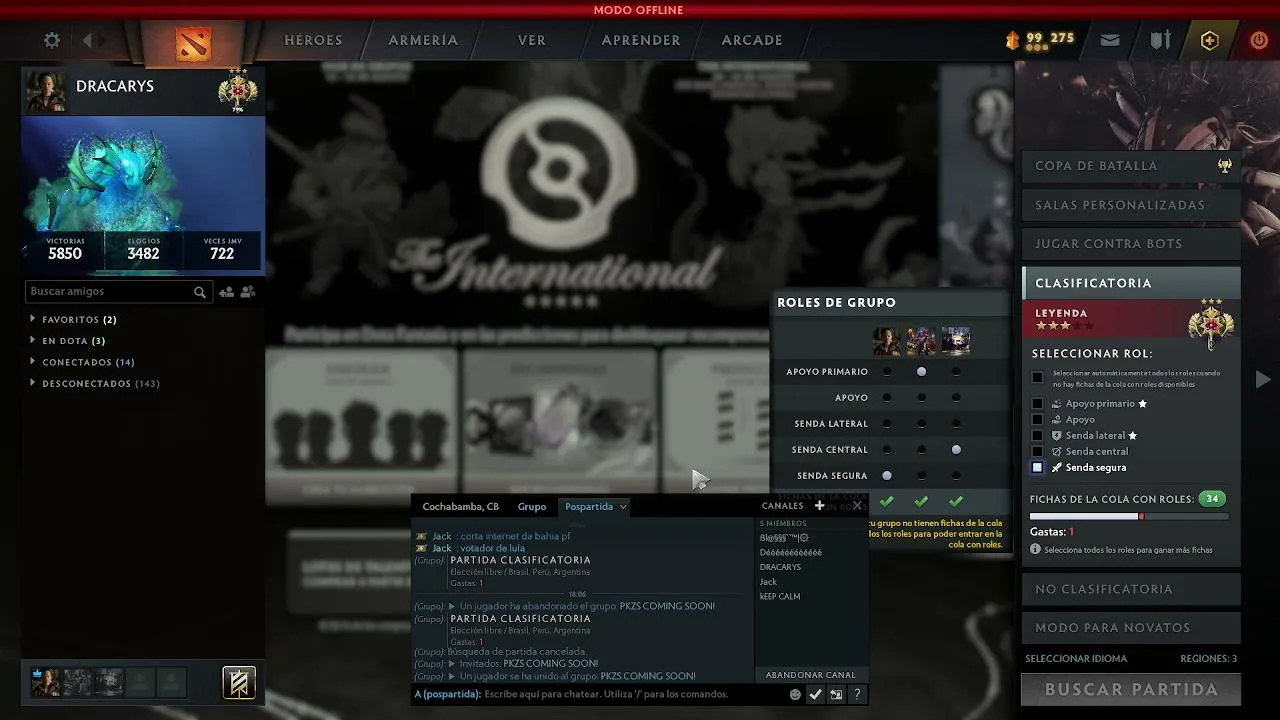Open the settings gear in the top bar

pos(52,41)
